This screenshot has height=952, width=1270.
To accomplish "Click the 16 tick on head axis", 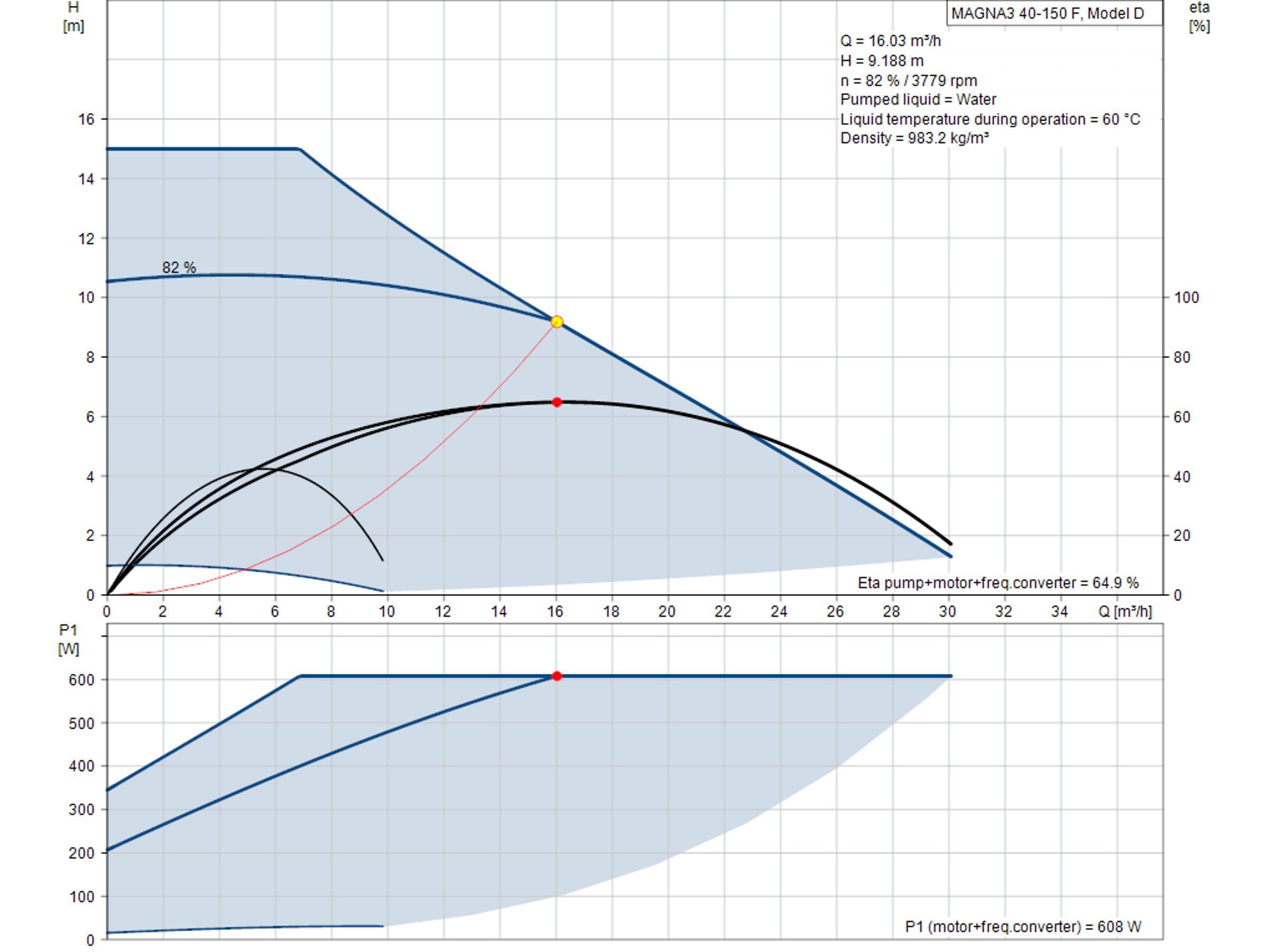I will (86, 120).
